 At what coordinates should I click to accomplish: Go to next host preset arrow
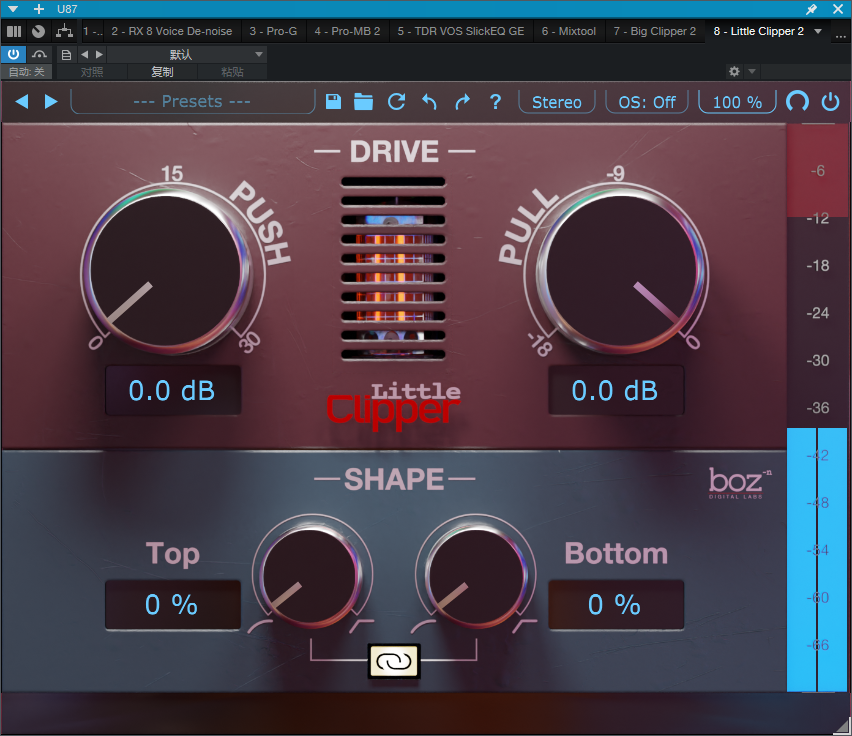point(99,54)
